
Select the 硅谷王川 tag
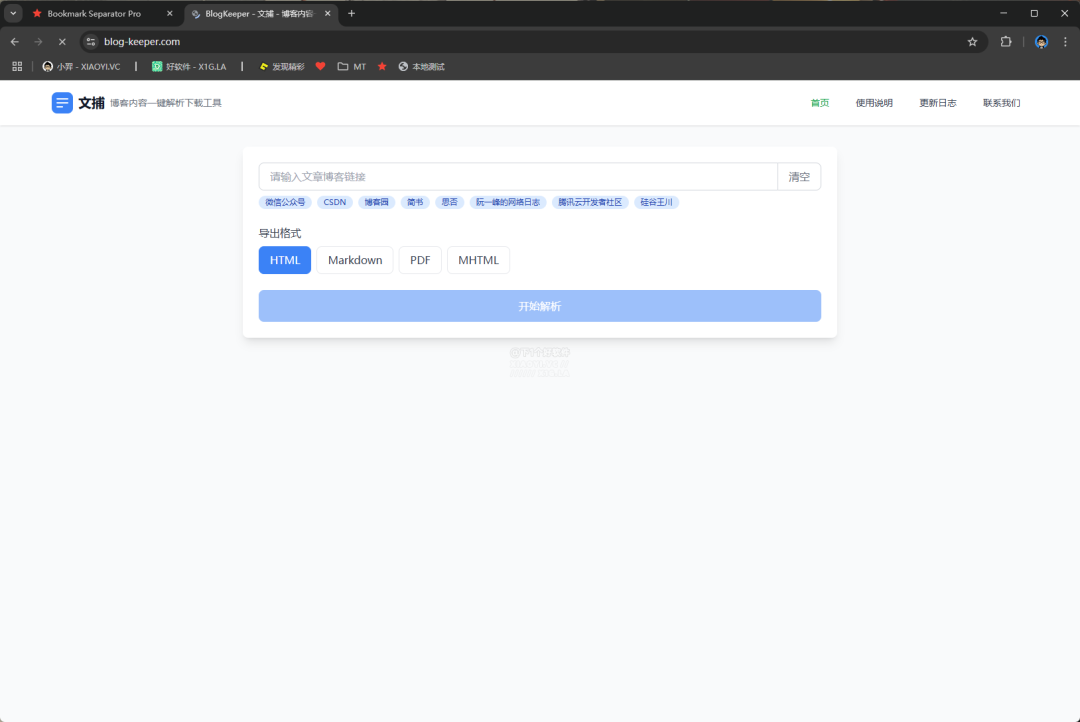click(656, 203)
